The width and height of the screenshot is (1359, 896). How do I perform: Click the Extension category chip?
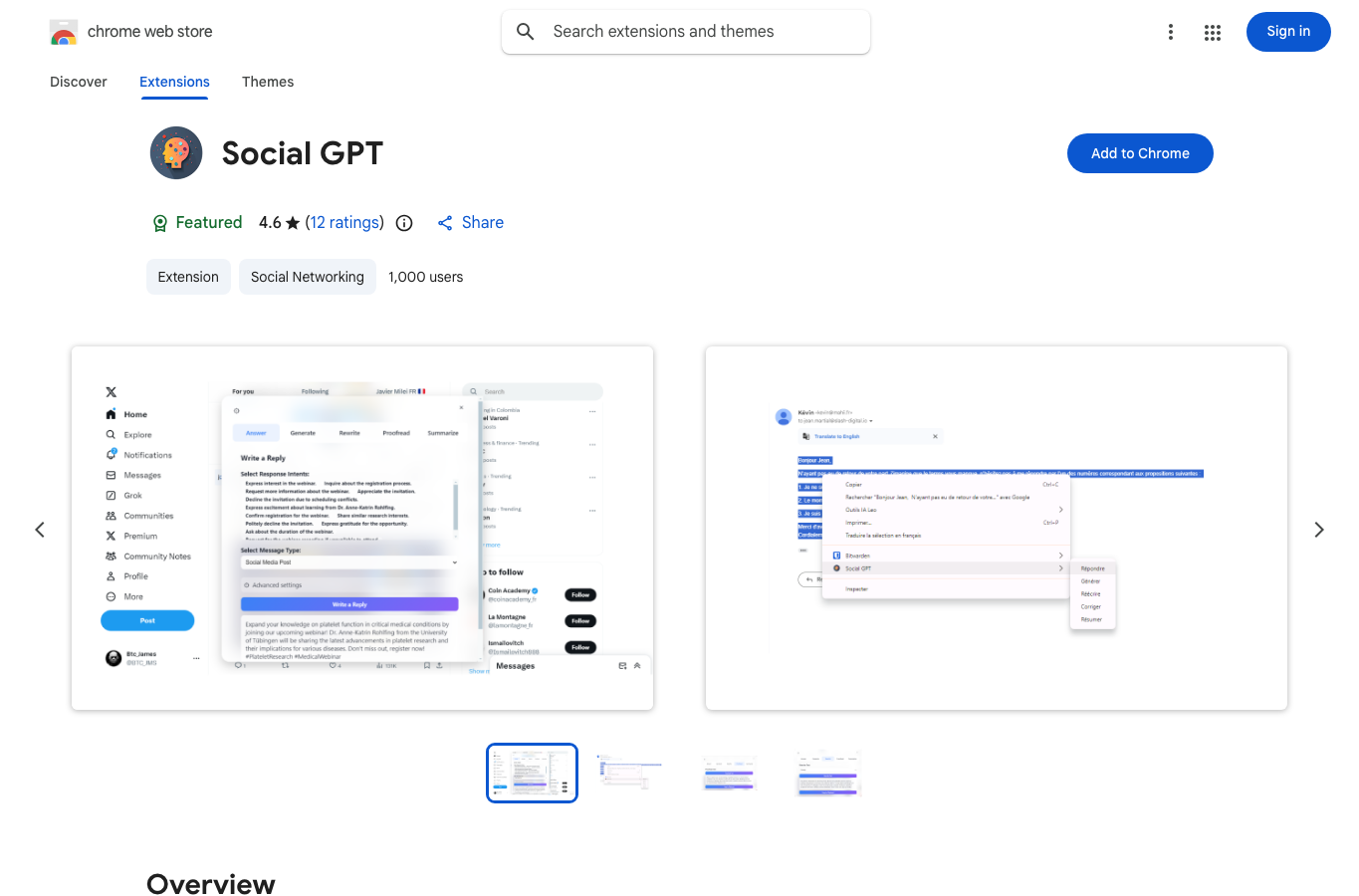click(x=188, y=277)
